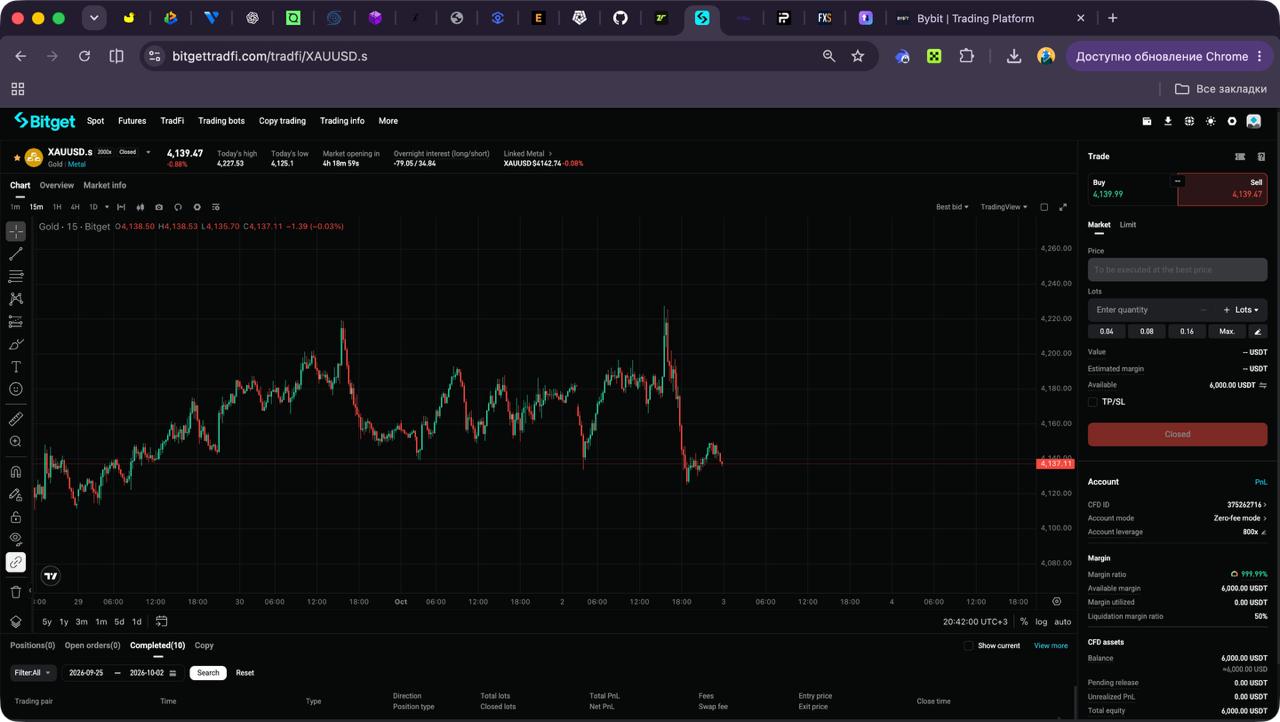This screenshot has width=1280, height=722.
Task: Open chart settings gear icon
Action: click(x=197, y=207)
